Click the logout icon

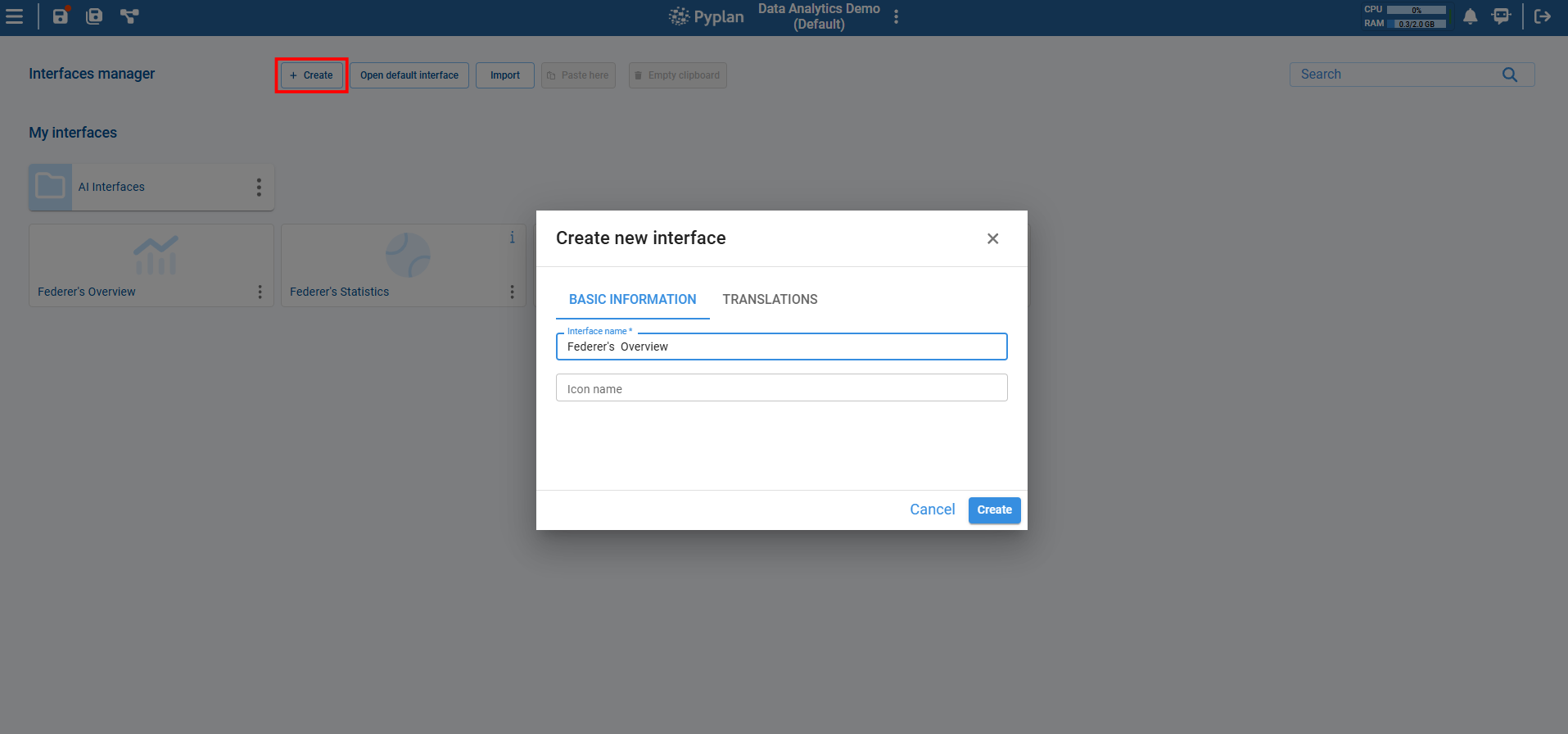1543,16
